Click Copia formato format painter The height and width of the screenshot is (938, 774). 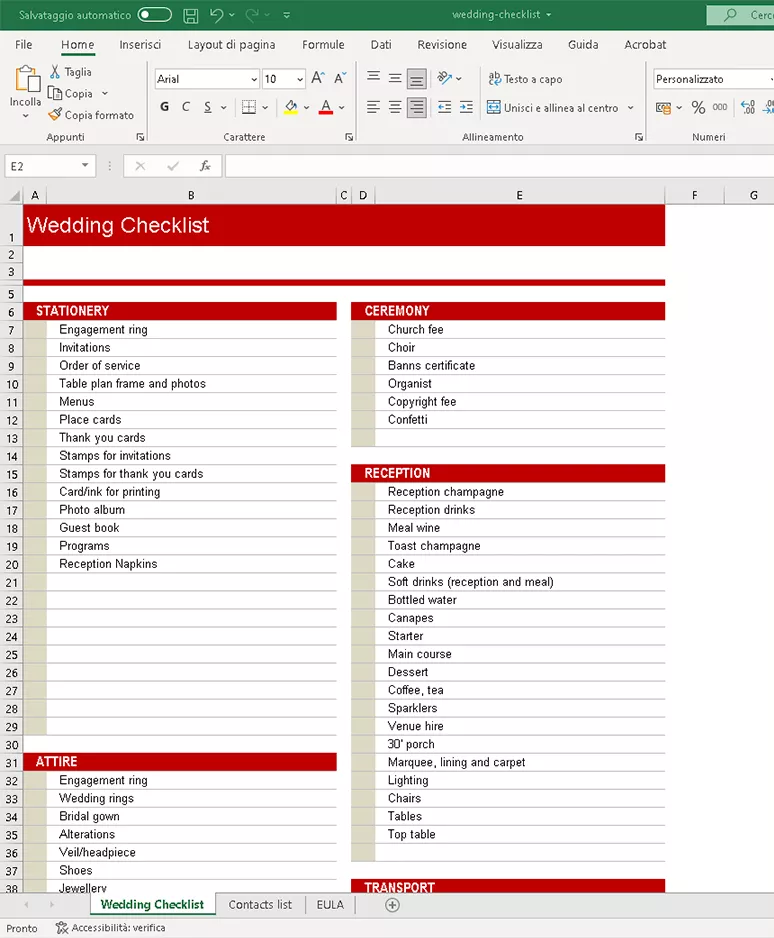coord(91,115)
